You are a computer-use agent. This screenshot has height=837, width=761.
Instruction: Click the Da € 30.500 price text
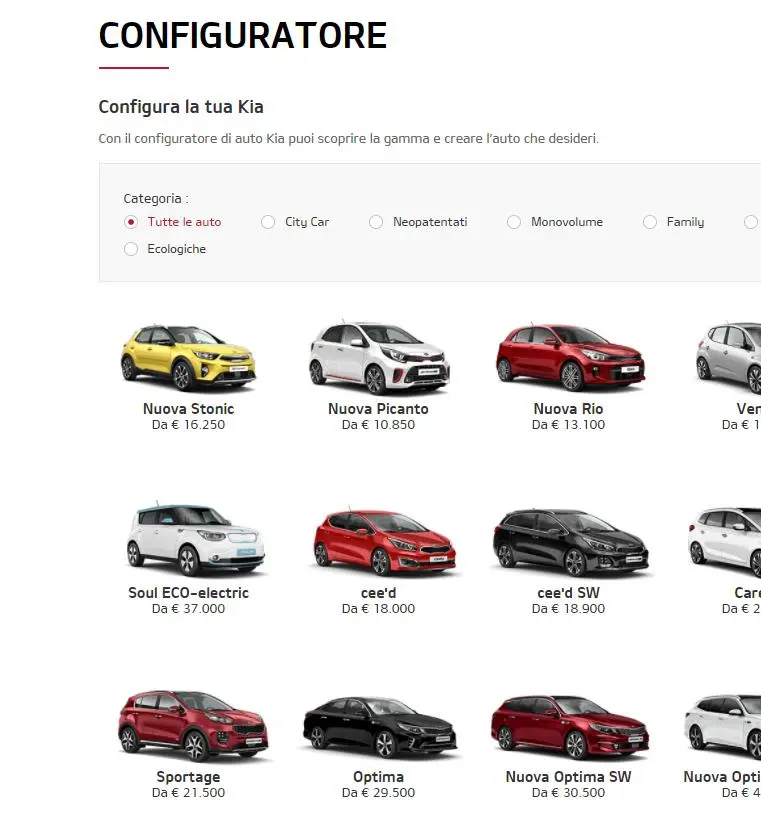[x=568, y=793]
